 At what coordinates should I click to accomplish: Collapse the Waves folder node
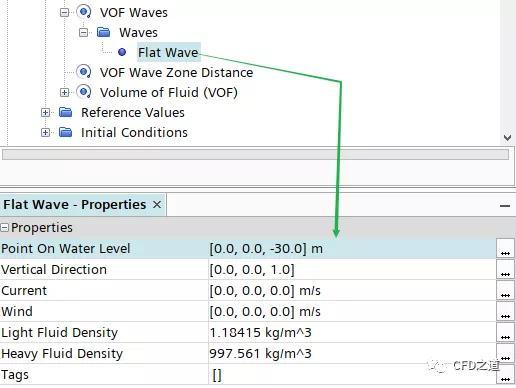tap(84, 33)
